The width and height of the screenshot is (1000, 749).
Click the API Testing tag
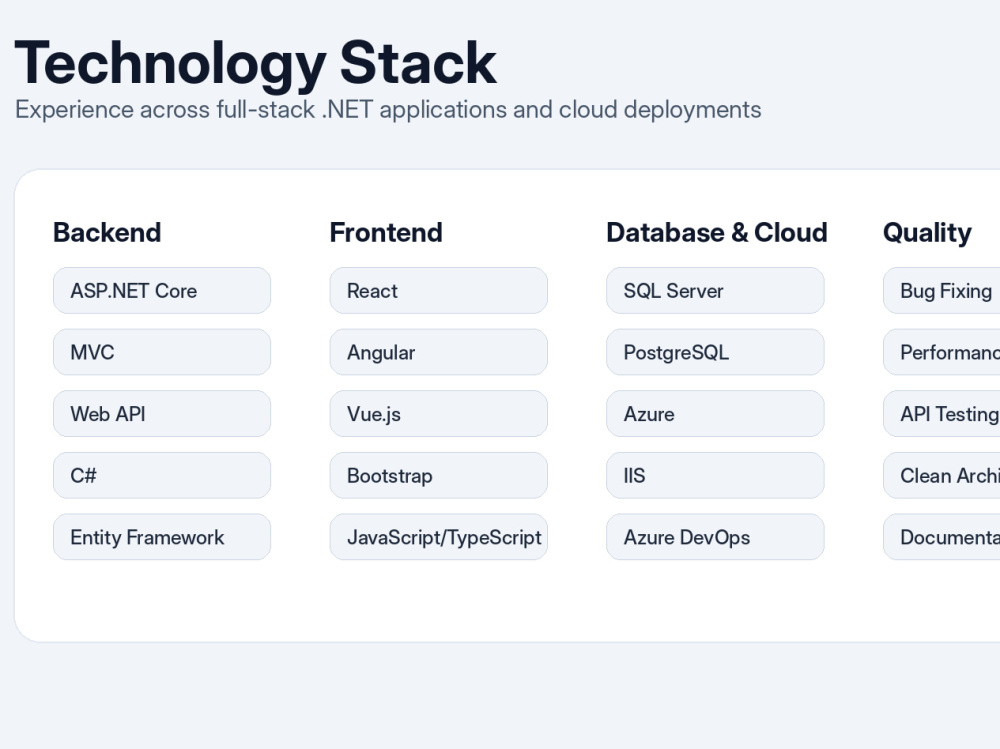(x=942, y=413)
